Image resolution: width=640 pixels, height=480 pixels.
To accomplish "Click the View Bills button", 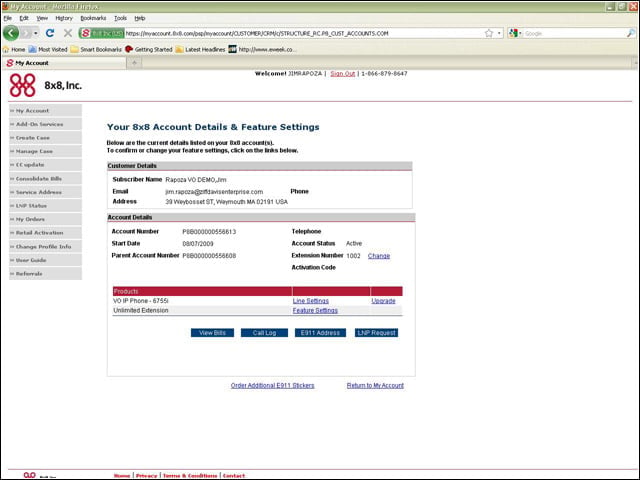I will pos(212,333).
